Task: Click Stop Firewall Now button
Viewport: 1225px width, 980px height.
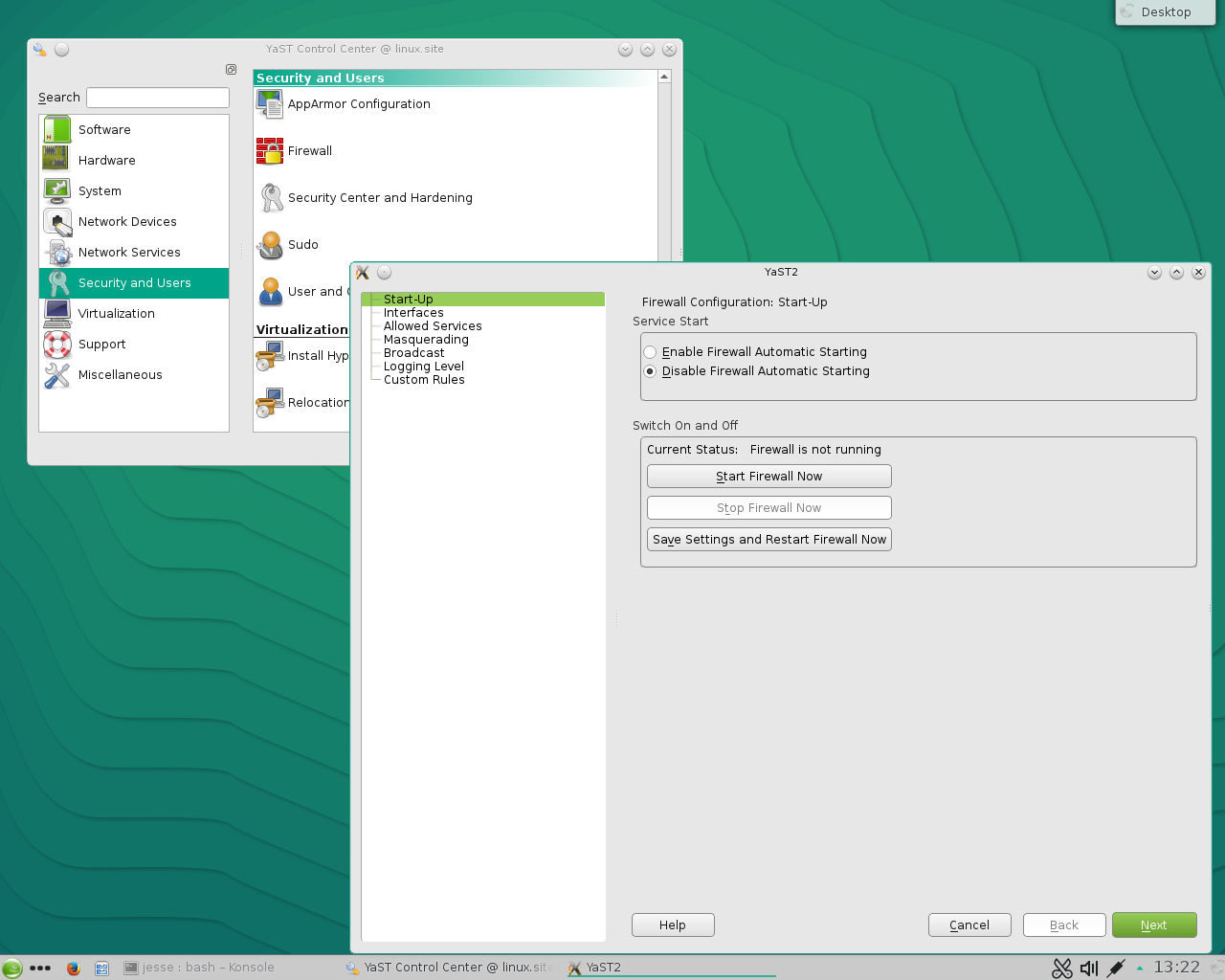Action: pos(769,507)
